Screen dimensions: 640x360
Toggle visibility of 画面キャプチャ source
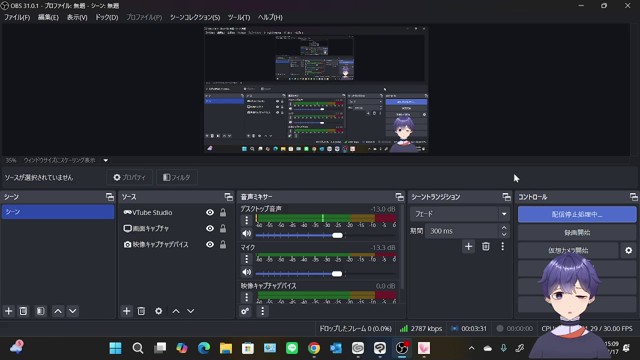point(210,228)
